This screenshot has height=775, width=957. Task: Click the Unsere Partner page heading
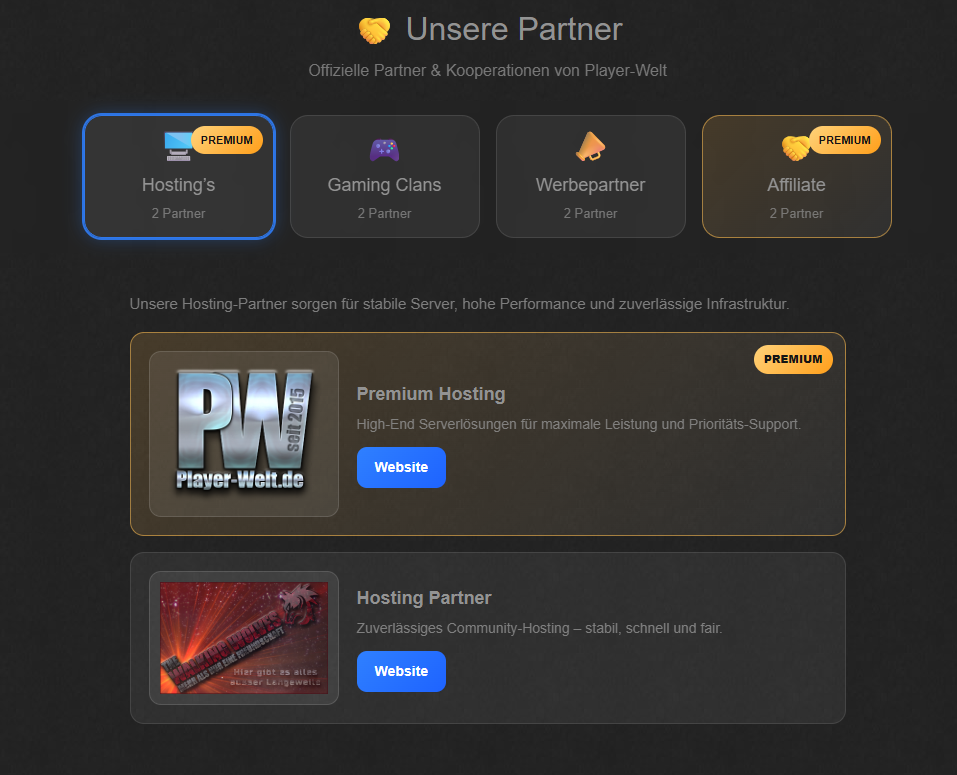click(514, 30)
